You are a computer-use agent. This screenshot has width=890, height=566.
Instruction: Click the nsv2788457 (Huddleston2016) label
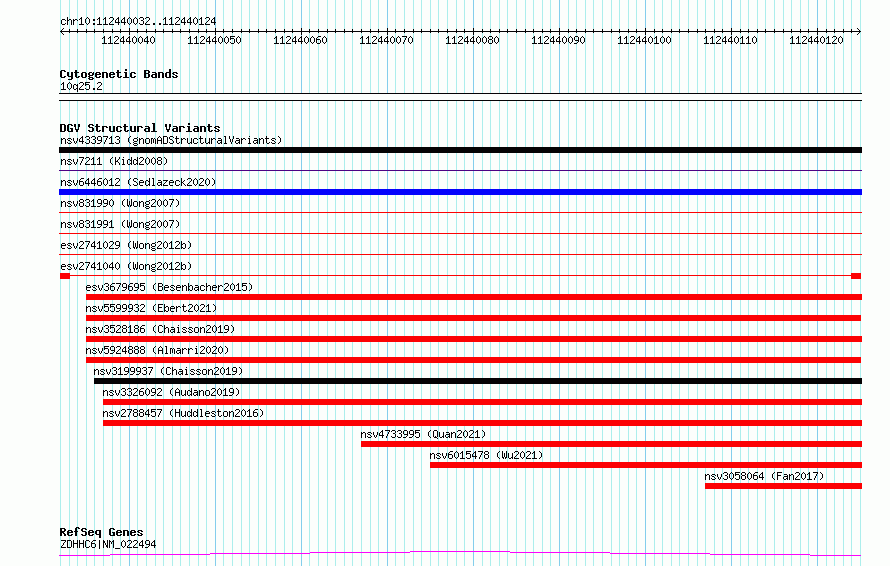coord(183,413)
